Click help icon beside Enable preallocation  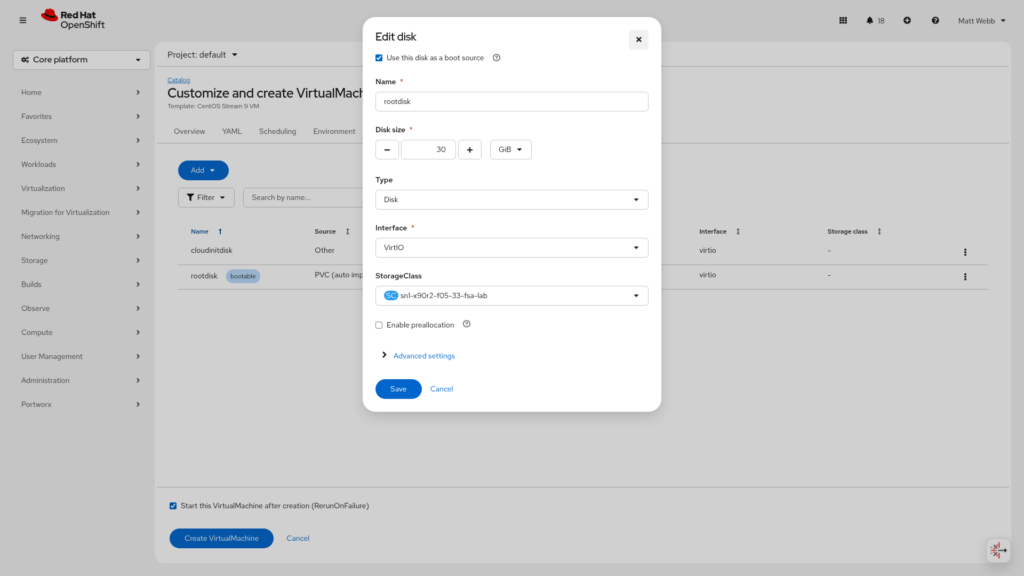pos(467,324)
